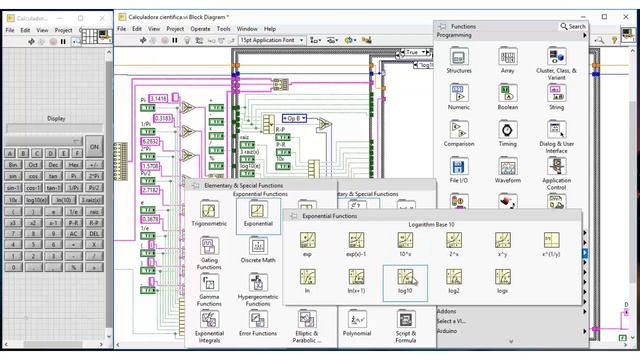Open the Trigonometric functions subpalette
The image size is (640, 360).
pyautogui.click(x=209, y=214)
